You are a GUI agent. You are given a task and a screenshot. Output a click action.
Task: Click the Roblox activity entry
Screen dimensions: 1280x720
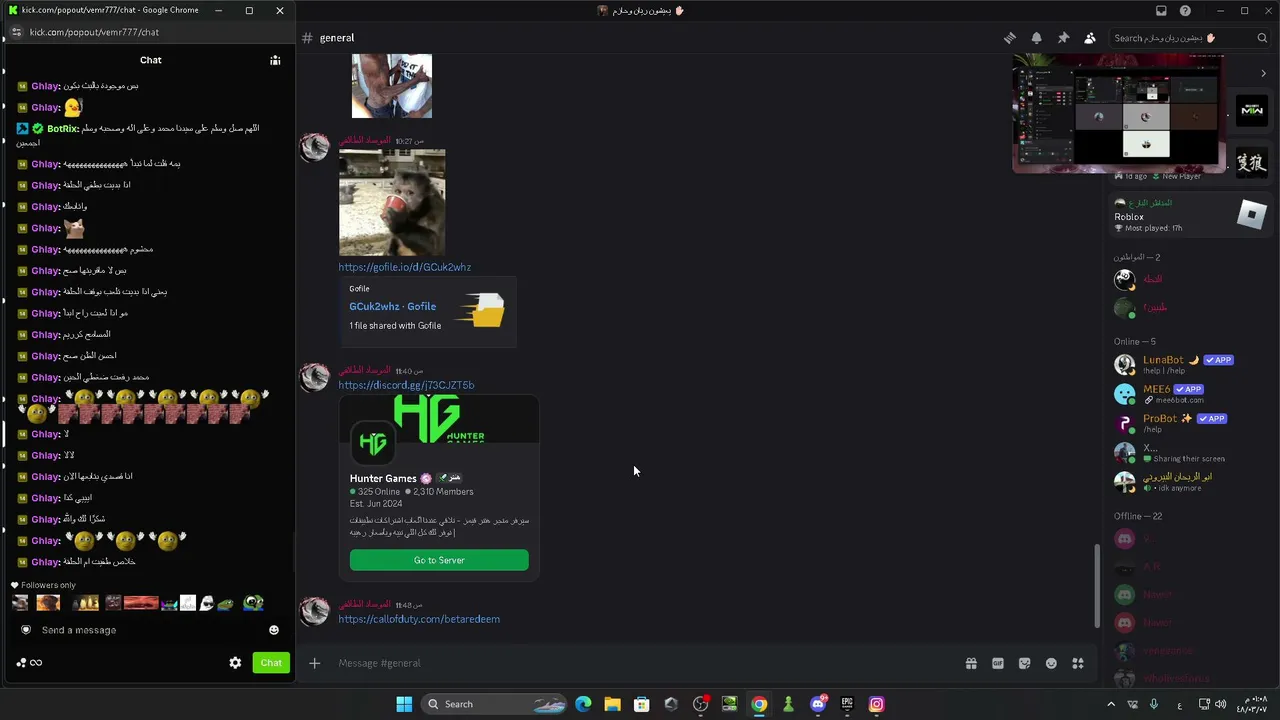pos(1190,215)
